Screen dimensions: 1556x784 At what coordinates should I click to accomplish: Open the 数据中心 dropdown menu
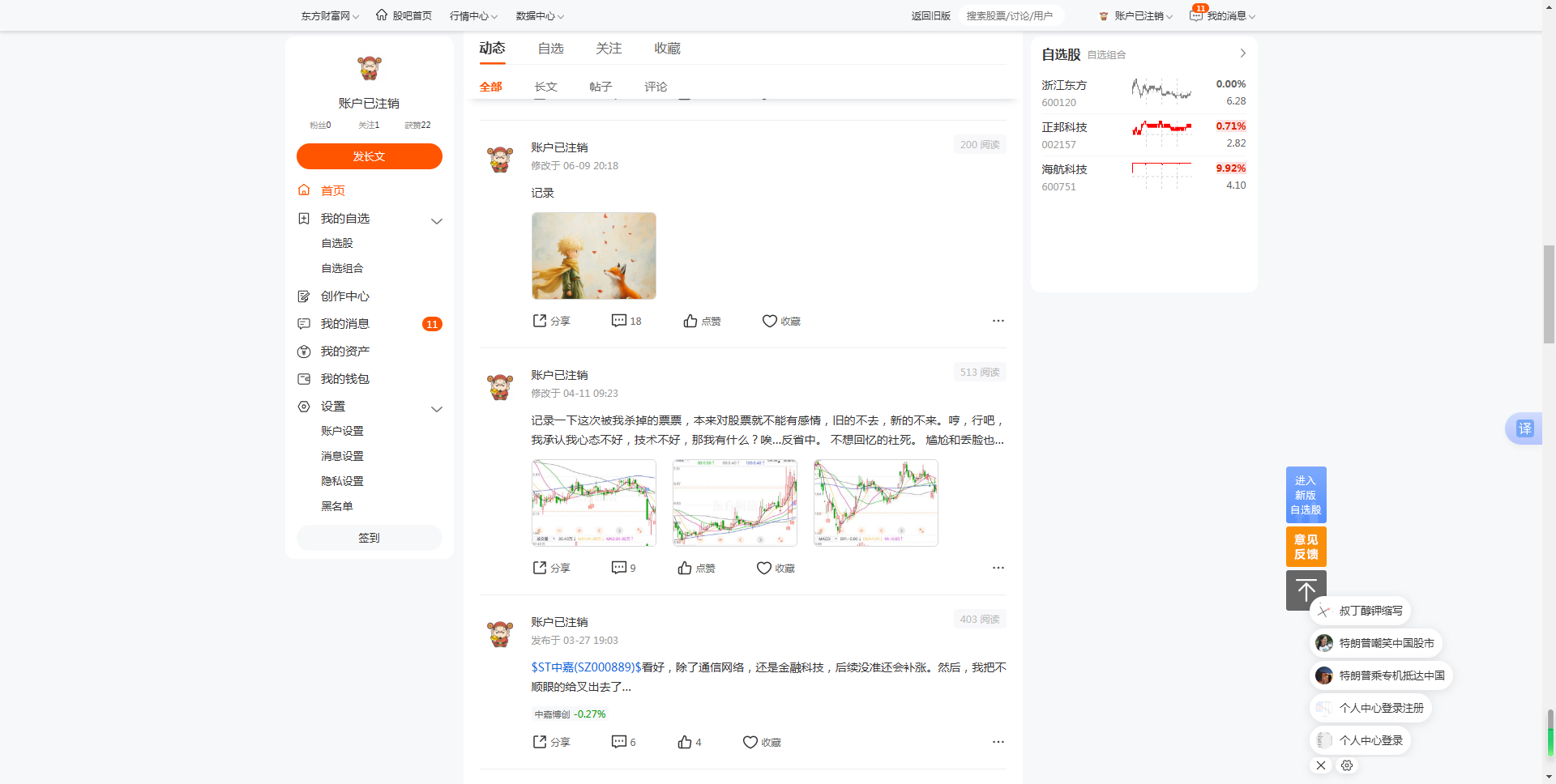click(540, 16)
